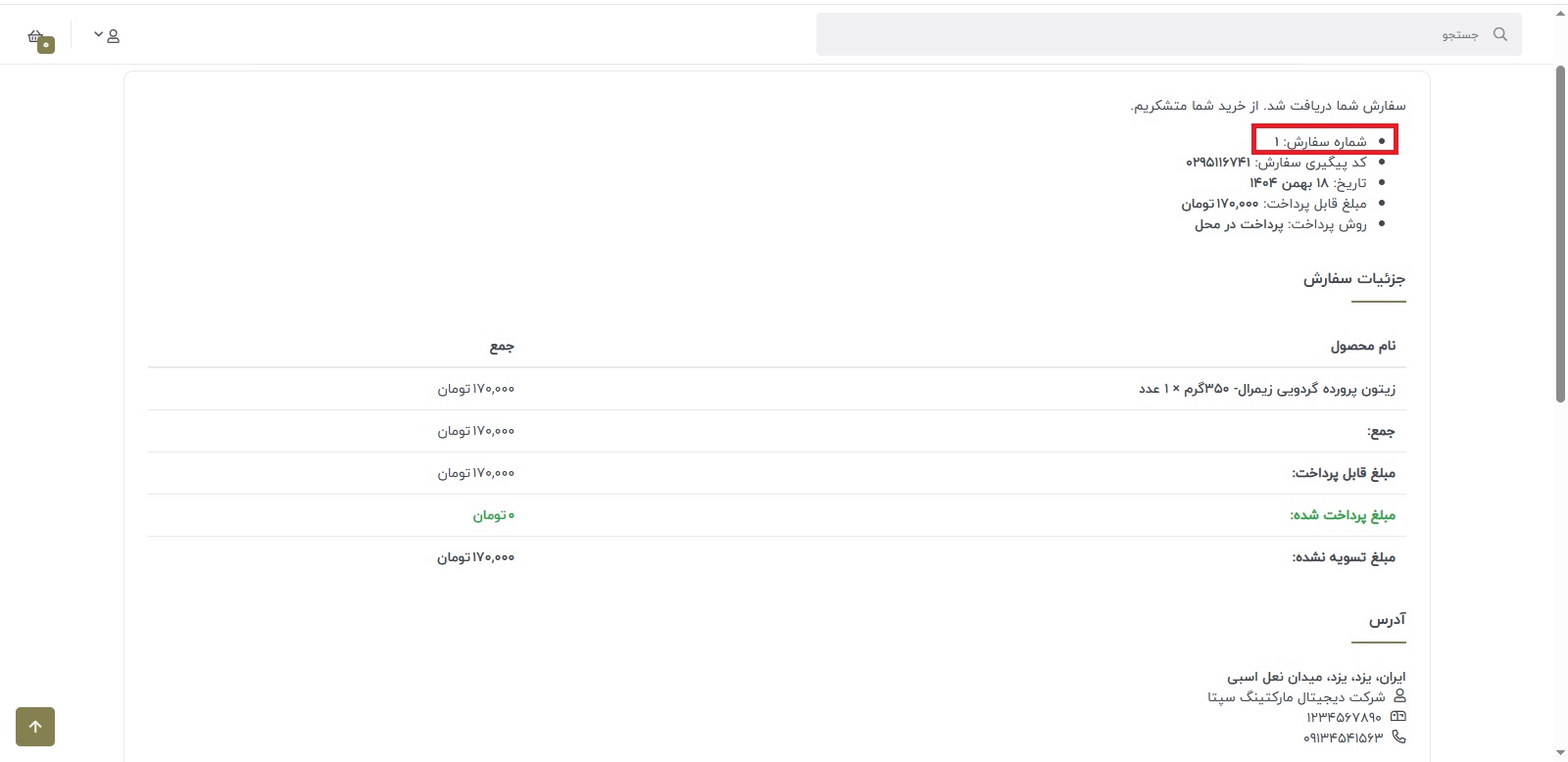The width and height of the screenshot is (1568, 762).
Task: Click the scroll-to-top arrow button
Action: pos(35,727)
